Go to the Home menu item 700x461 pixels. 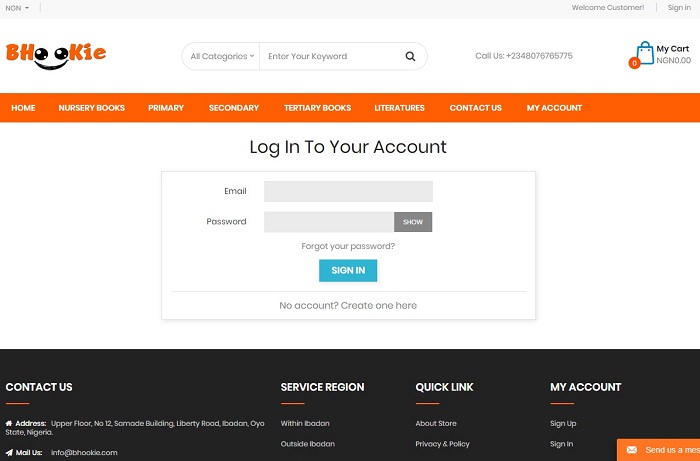point(23,108)
